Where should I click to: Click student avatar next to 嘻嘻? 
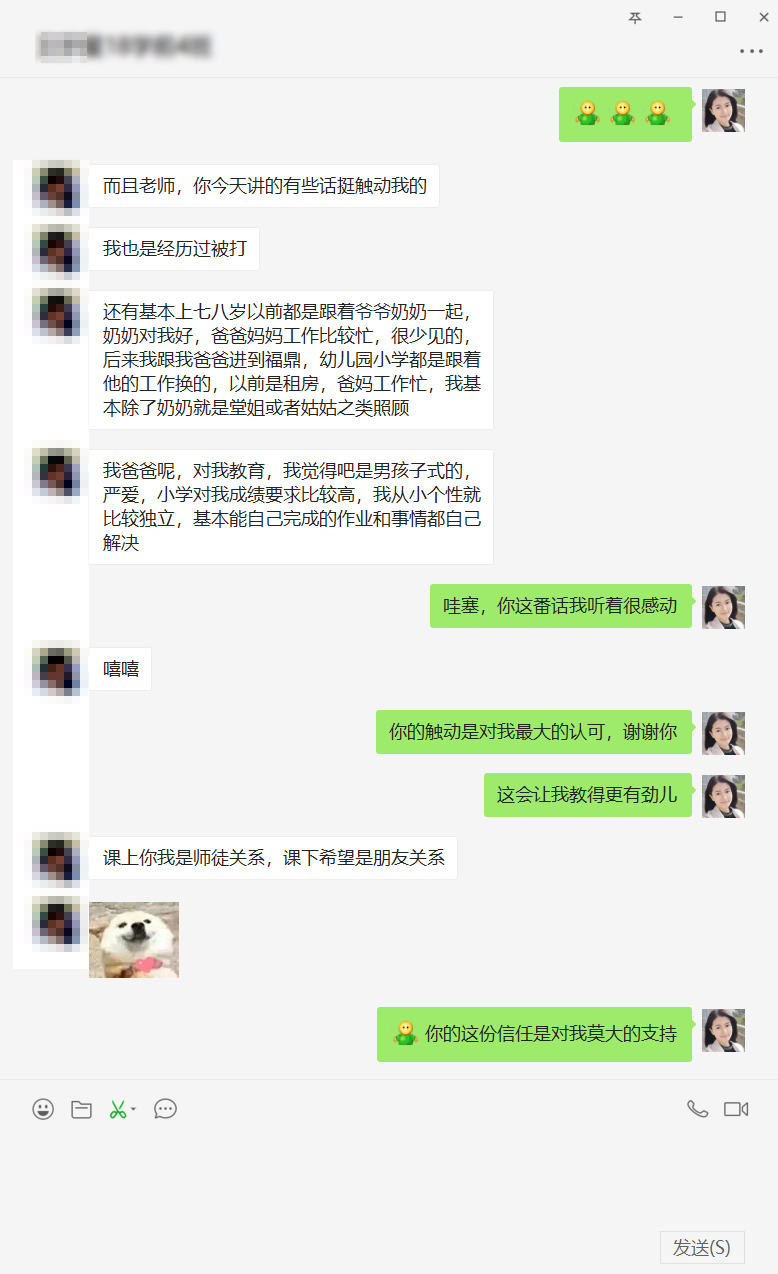[57, 669]
